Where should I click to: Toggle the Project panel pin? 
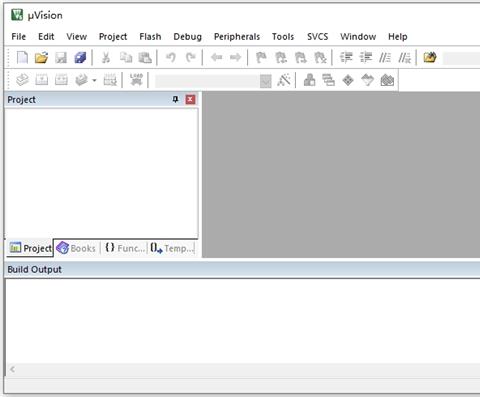175,99
